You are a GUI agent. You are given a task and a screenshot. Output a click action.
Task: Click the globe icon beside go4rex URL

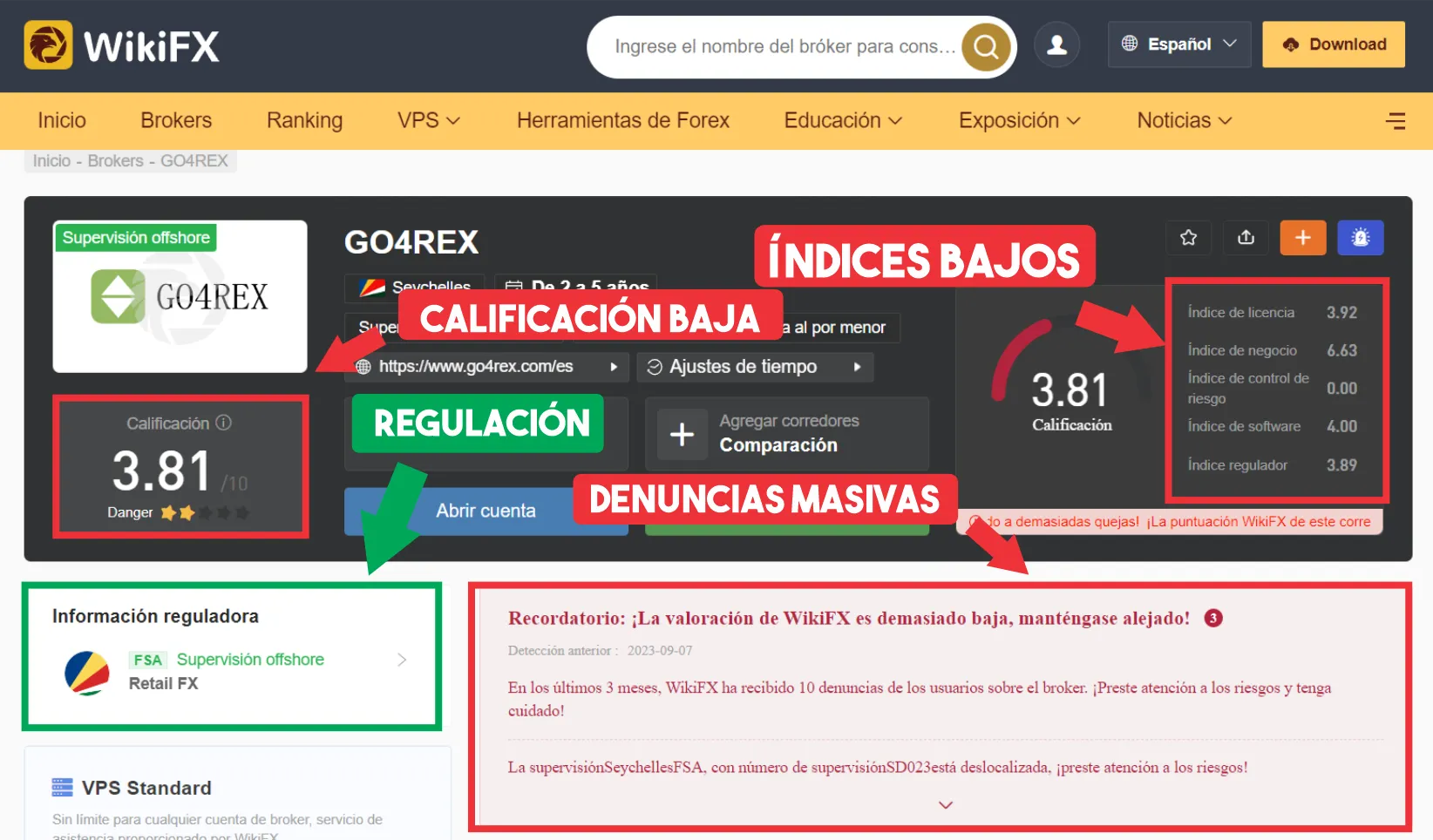[x=363, y=367]
